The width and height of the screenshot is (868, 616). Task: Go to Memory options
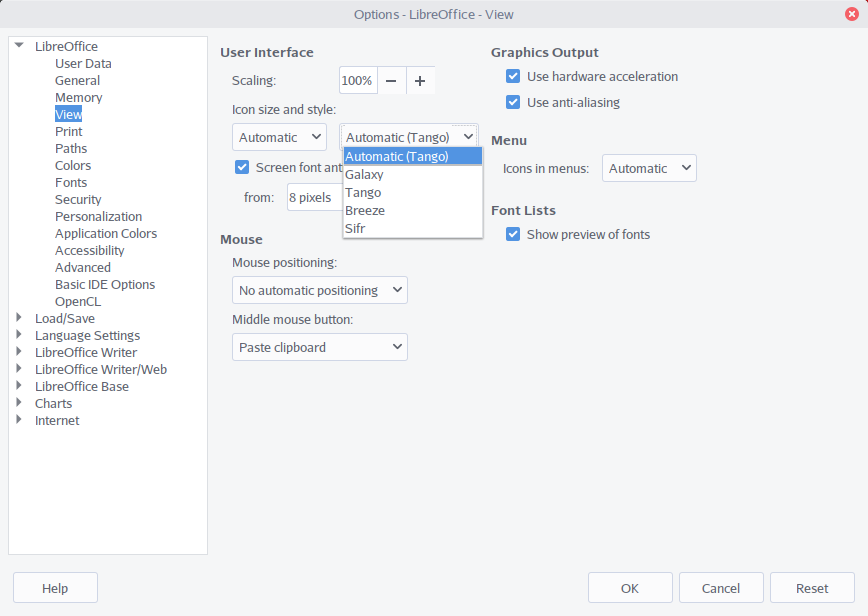point(79,98)
